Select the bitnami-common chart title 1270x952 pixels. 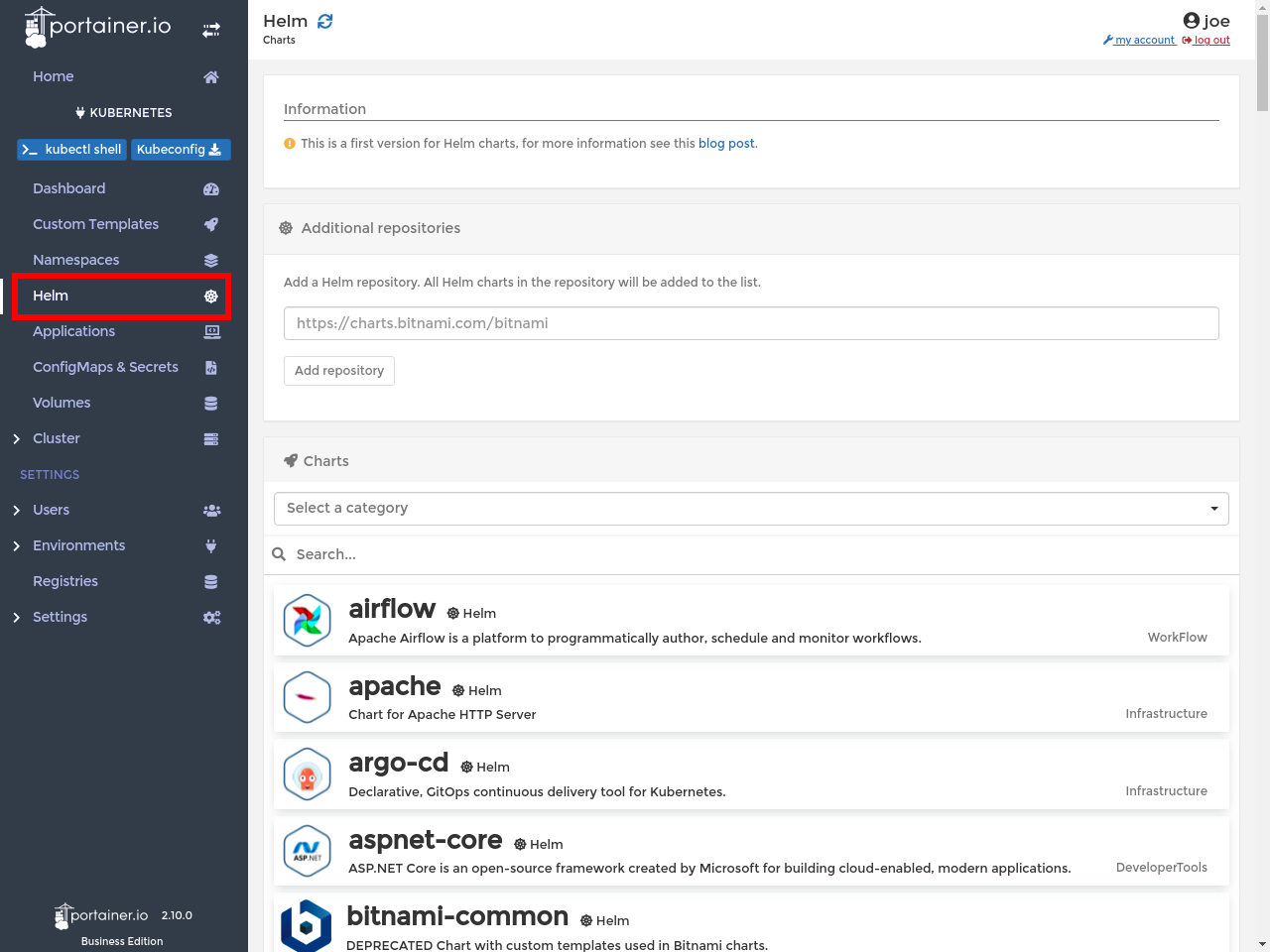pyautogui.click(x=457, y=916)
